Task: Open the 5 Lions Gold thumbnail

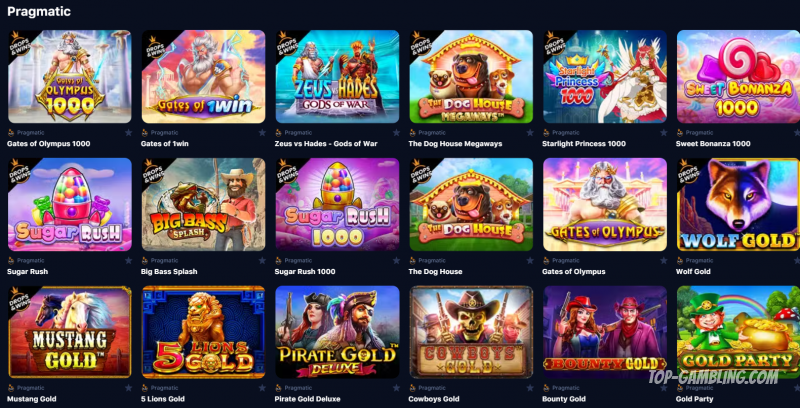Action: click(204, 332)
